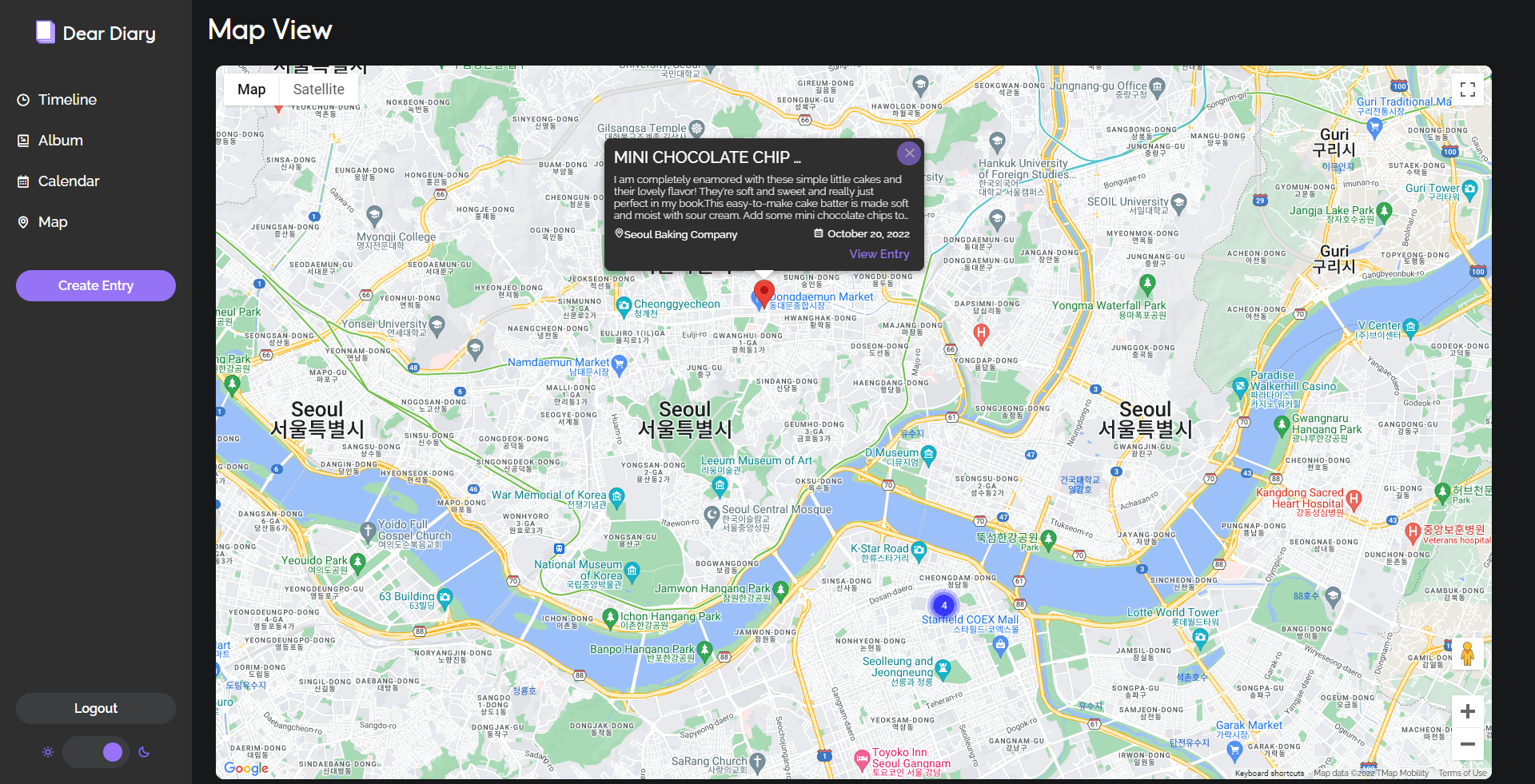Click the Jamwon Hangang Park tree icon
Screen dimensions: 1535x784
click(780, 591)
